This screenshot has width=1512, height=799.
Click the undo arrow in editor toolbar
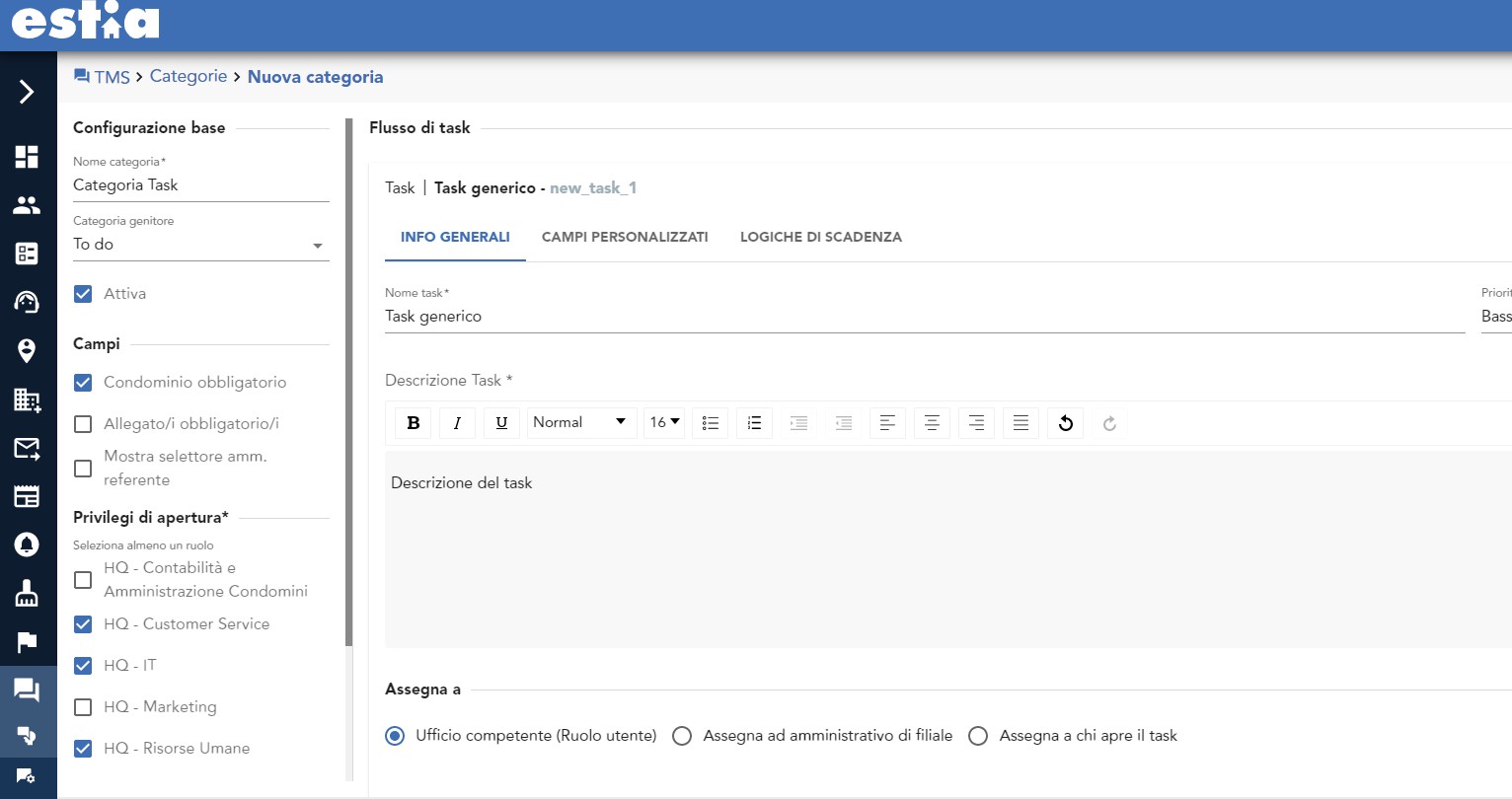[x=1066, y=423]
